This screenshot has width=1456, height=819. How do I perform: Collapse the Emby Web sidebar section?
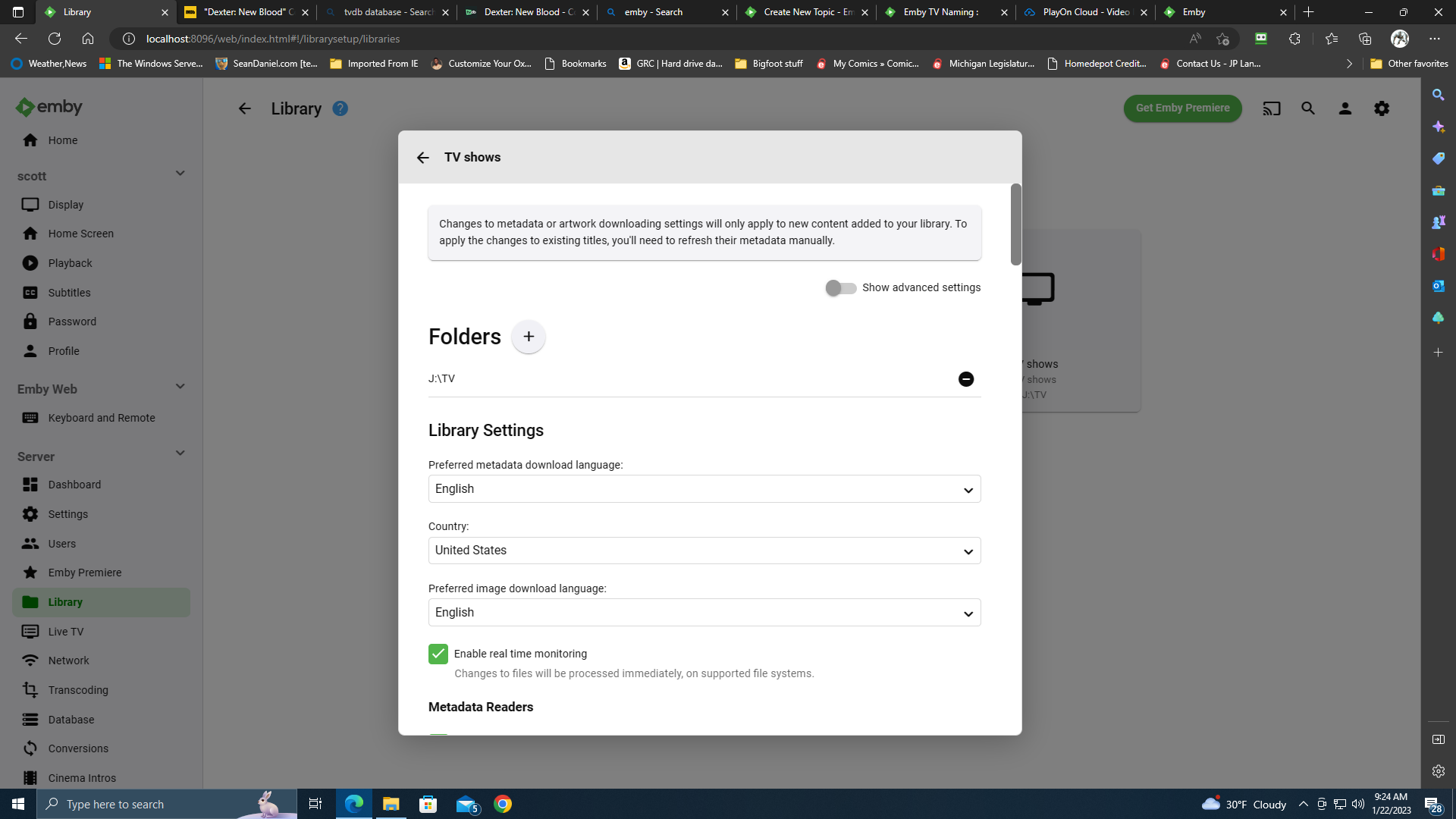point(180,387)
